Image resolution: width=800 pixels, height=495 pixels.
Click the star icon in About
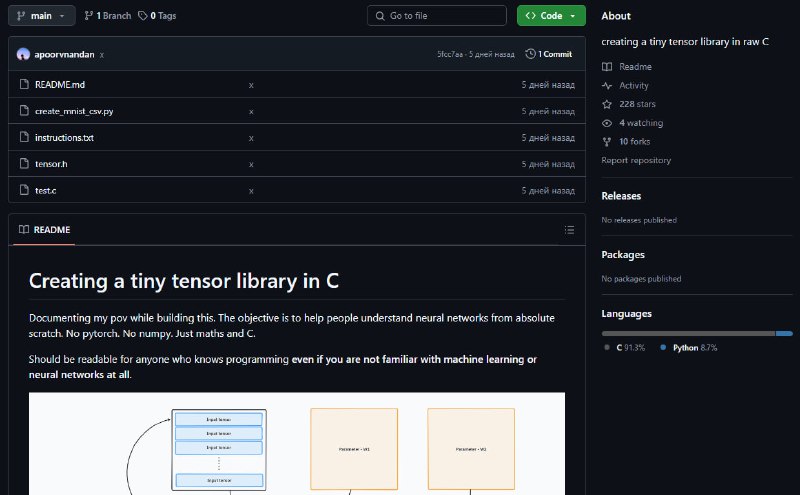[607, 104]
